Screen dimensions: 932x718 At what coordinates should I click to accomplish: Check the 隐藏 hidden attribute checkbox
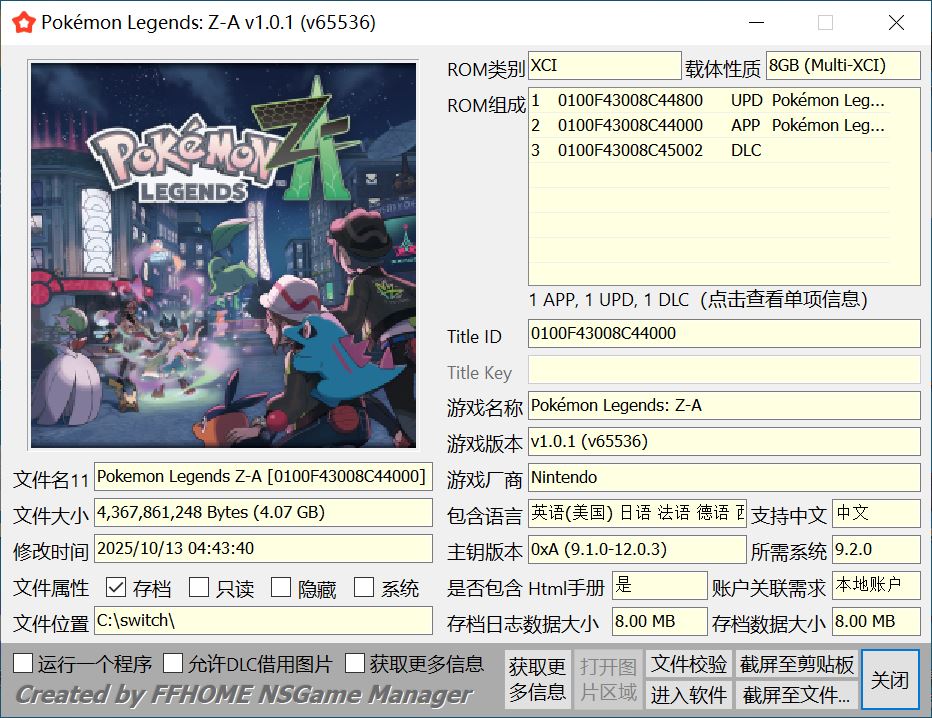[281, 587]
